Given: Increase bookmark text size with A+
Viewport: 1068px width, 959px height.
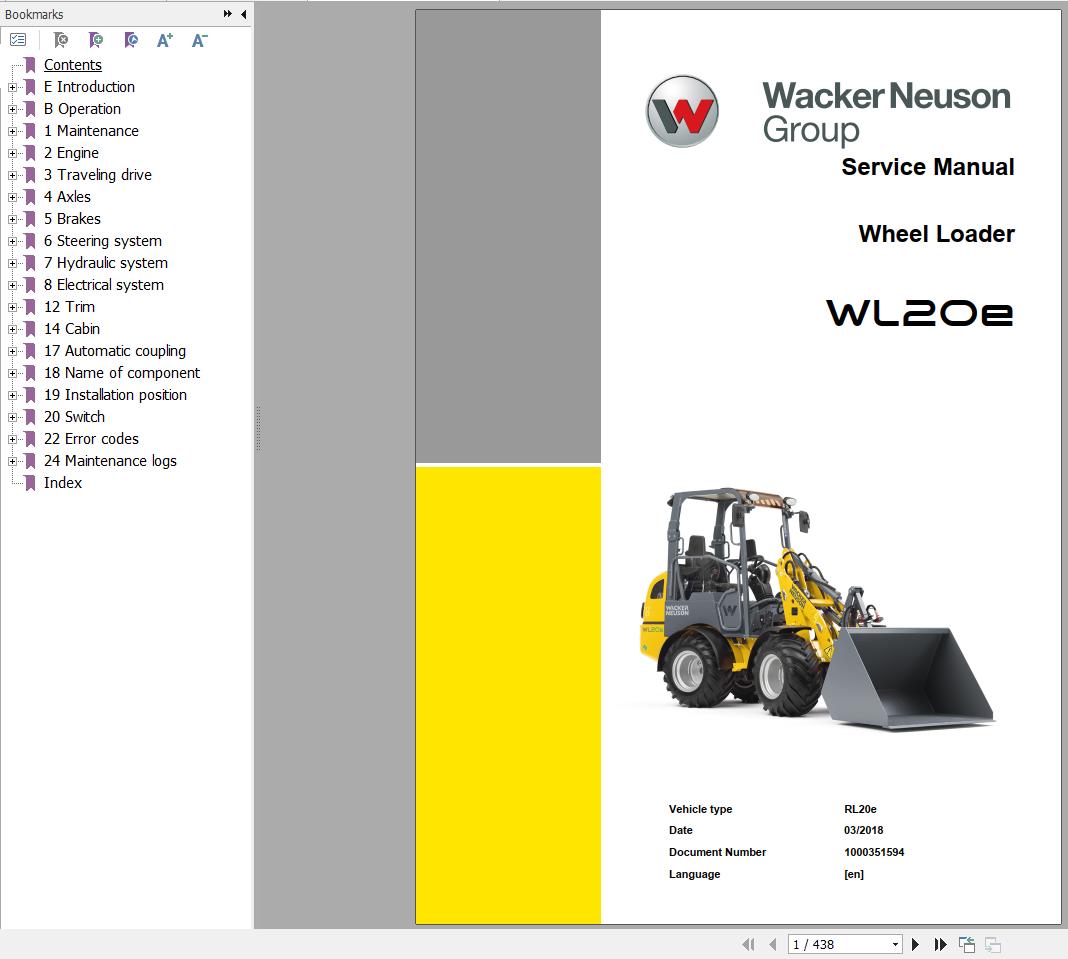Looking at the screenshot, I should tap(165, 40).
